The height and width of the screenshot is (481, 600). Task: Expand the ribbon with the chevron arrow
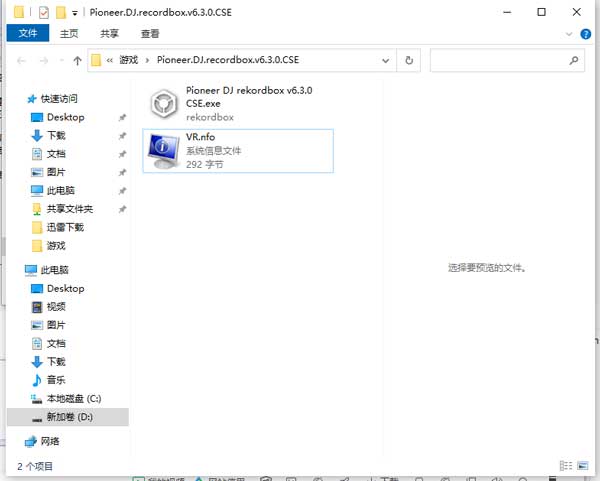569,34
